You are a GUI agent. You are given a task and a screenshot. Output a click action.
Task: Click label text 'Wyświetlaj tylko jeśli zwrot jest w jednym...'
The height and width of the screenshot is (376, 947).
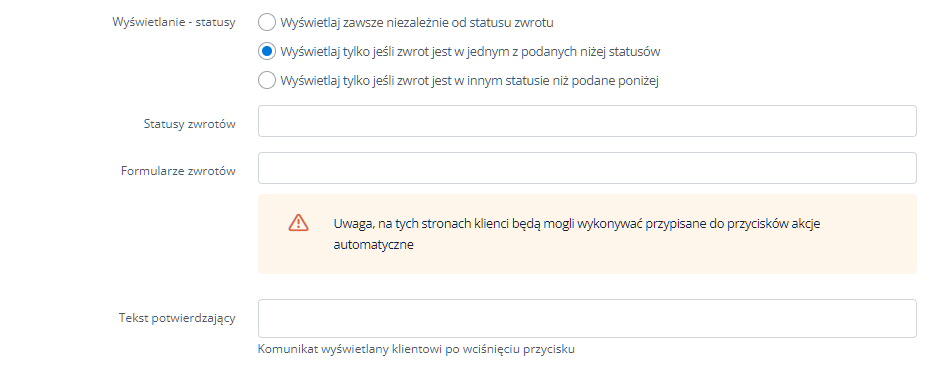(x=470, y=52)
